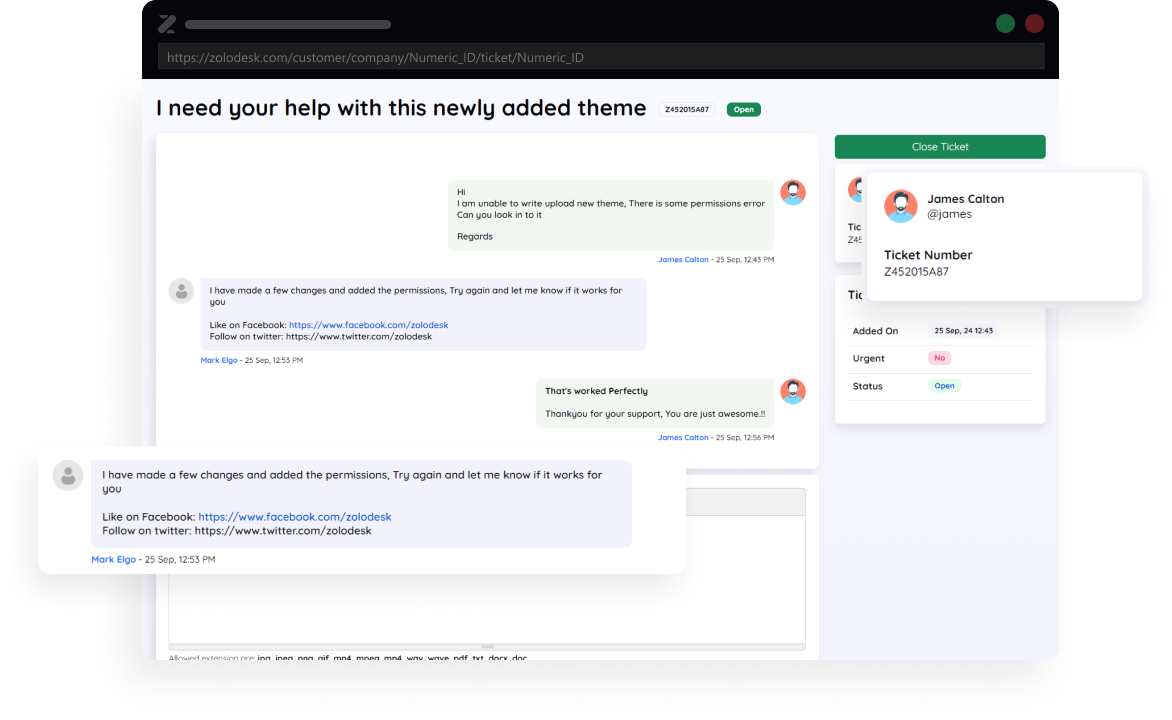1172x720 pixels.
Task: Click the Z452015A87 badge beside the title
Action: click(687, 109)
